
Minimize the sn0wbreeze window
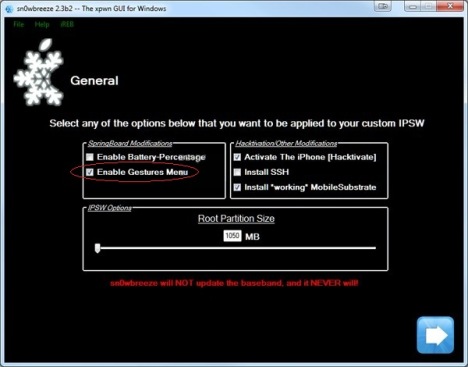pos(413,6)
